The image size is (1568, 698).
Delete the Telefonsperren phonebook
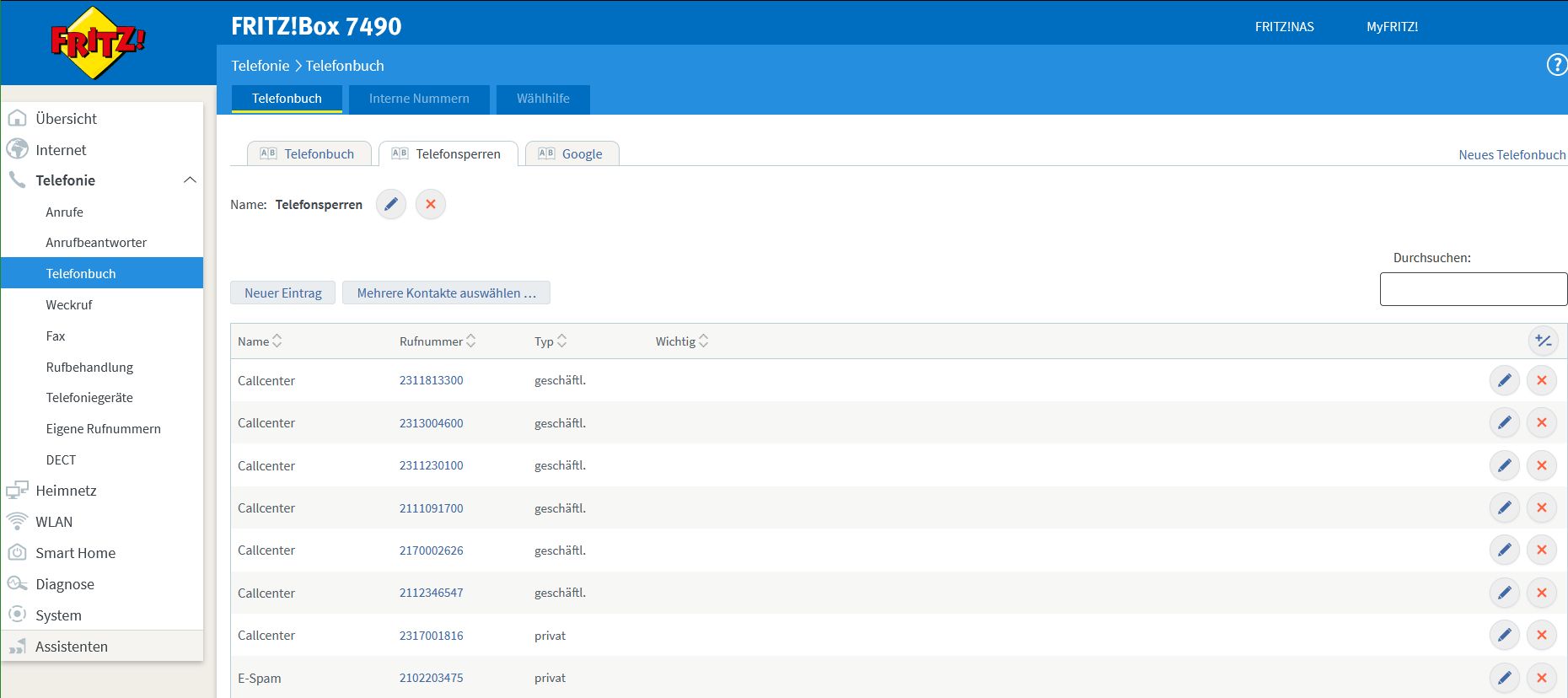pyautogui.click(x=431, y=204)
